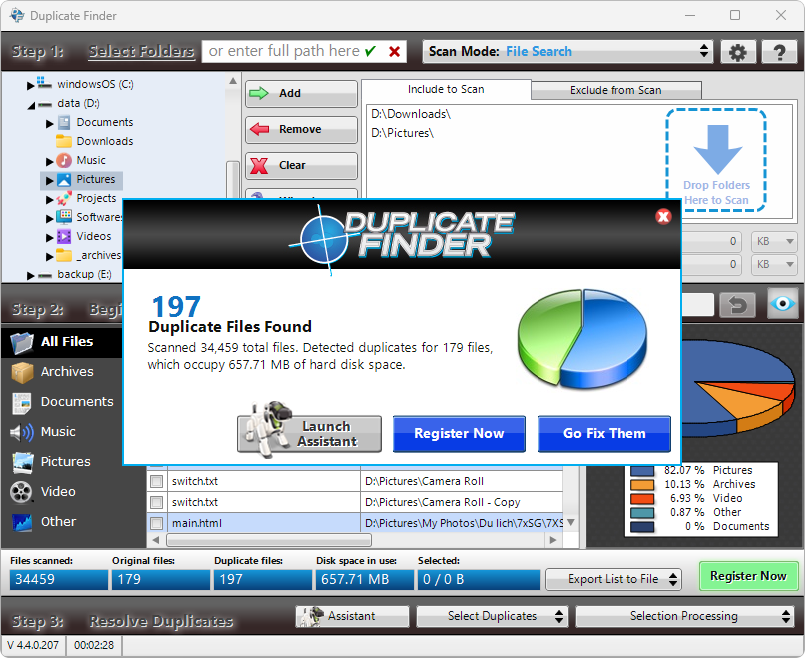
Task: Open the Selection Processing dropdown
Action: 684,616
